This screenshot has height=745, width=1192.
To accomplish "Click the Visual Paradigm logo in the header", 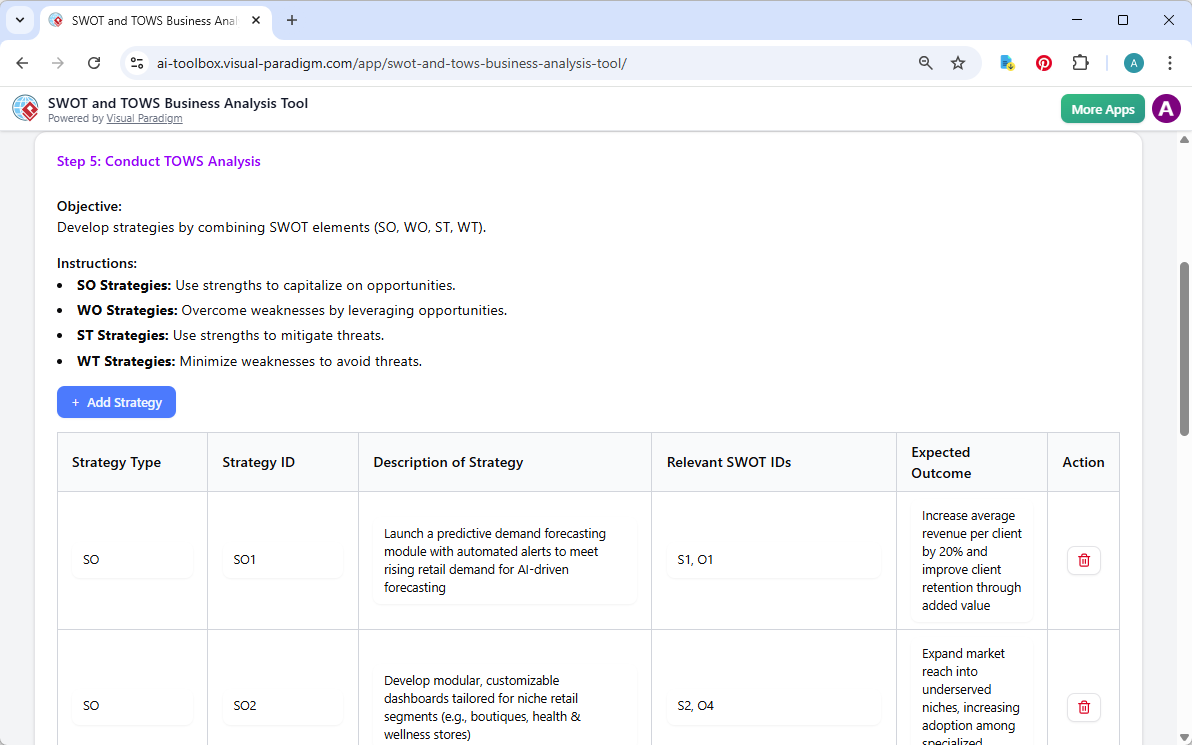I will 25,108.
